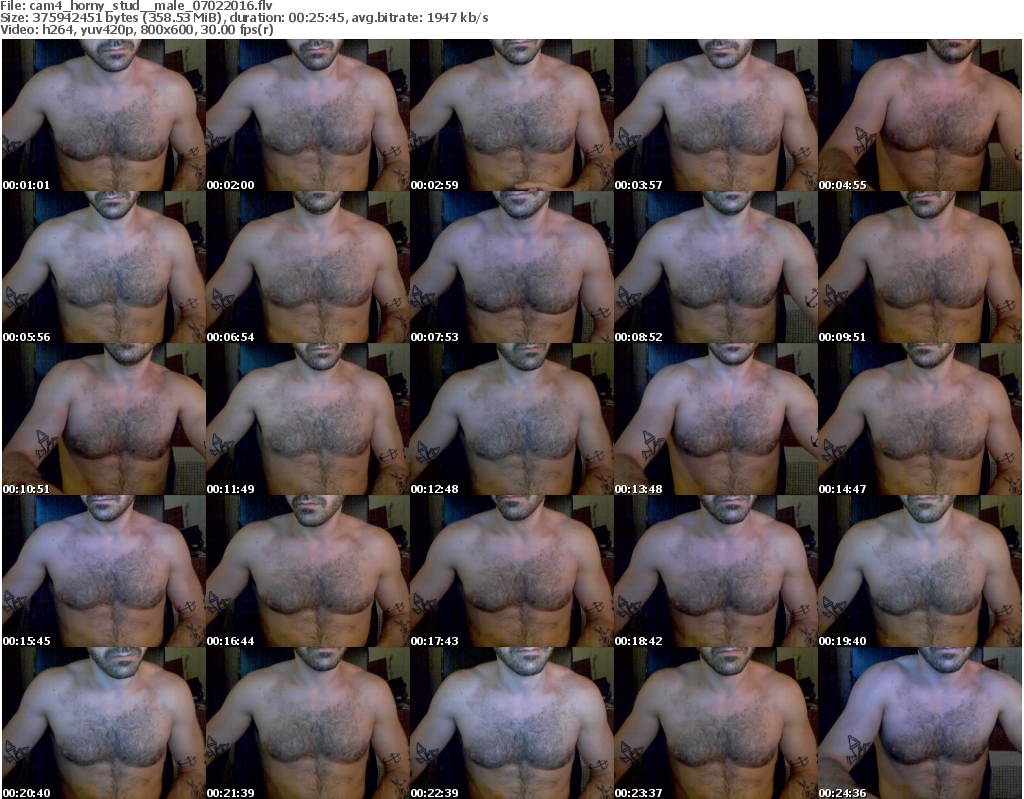
Task: Select the frame at 00:02:00
Action: pyautogui.click(x=308, y=115)
